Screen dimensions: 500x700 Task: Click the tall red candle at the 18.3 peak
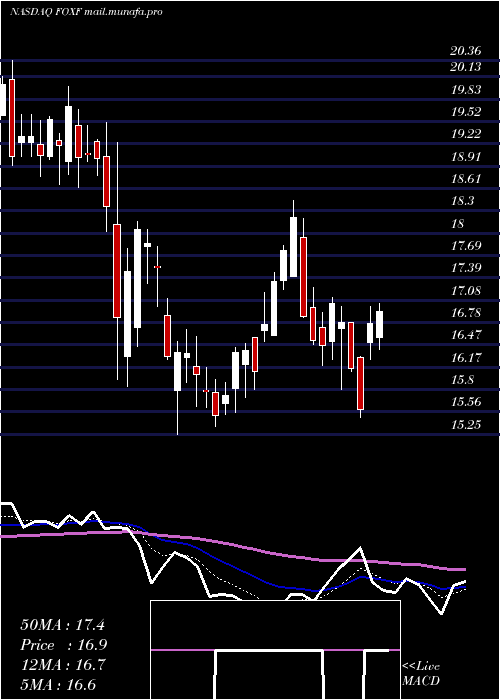point(304,277)
